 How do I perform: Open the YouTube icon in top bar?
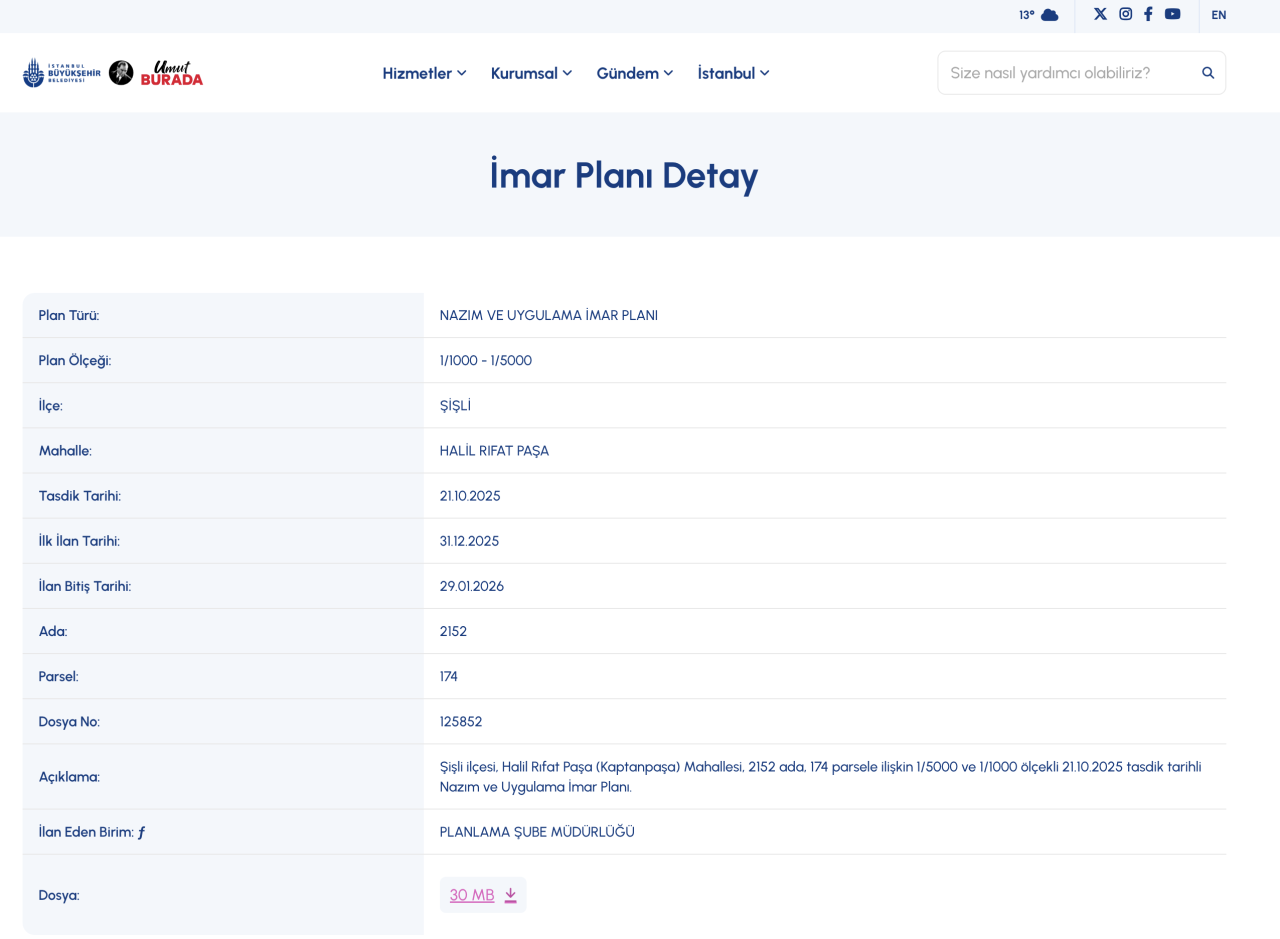(x=1172, y=14)
